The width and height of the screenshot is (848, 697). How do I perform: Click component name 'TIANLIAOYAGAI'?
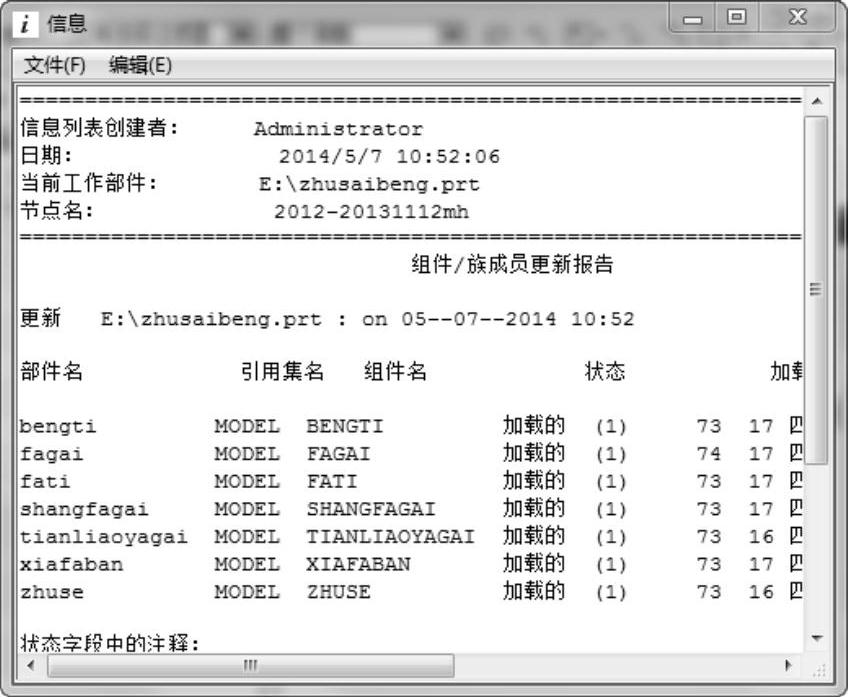pos(390,536)
